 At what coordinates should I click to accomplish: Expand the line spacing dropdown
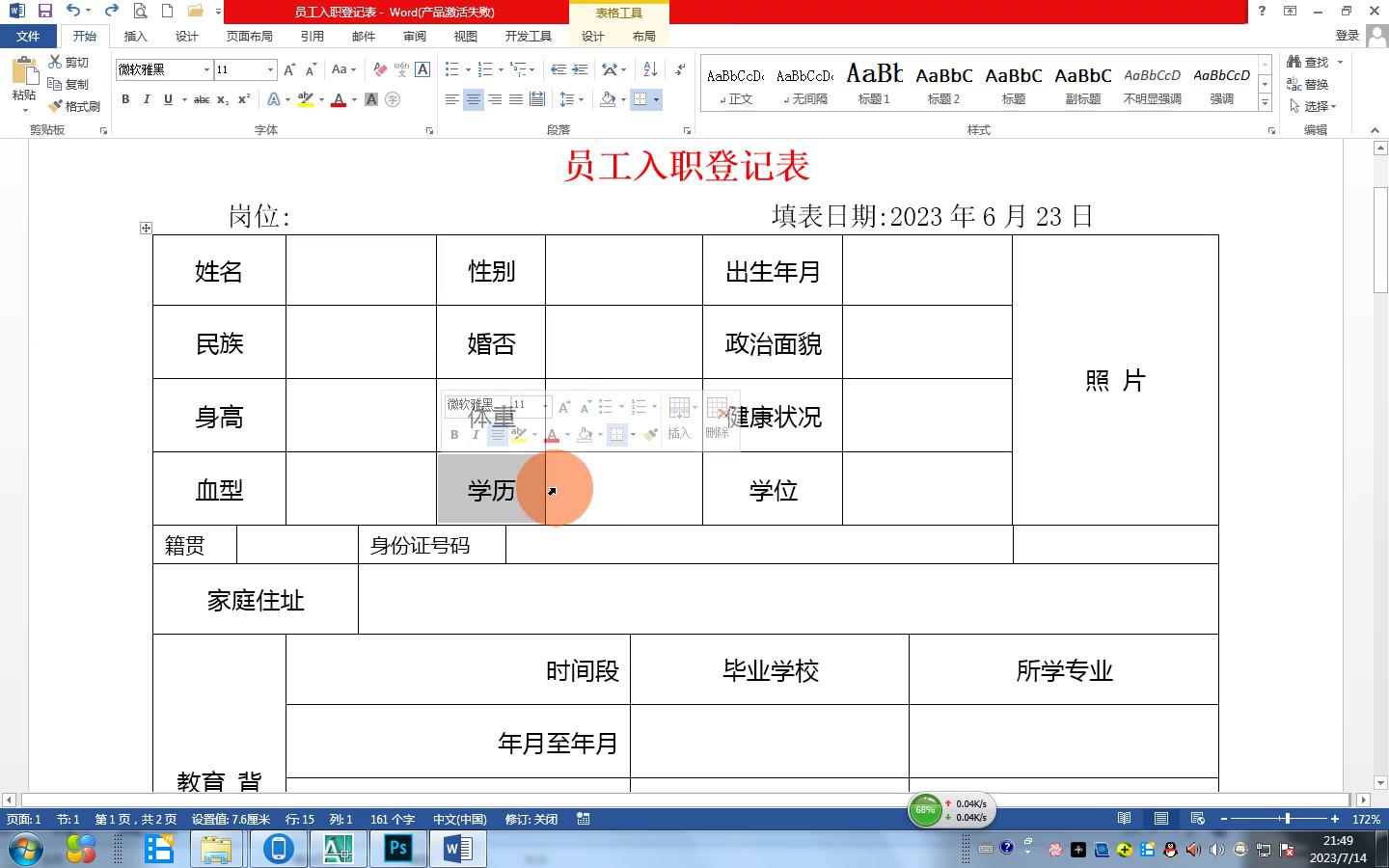pyautogui.click(x=581, y=99)
